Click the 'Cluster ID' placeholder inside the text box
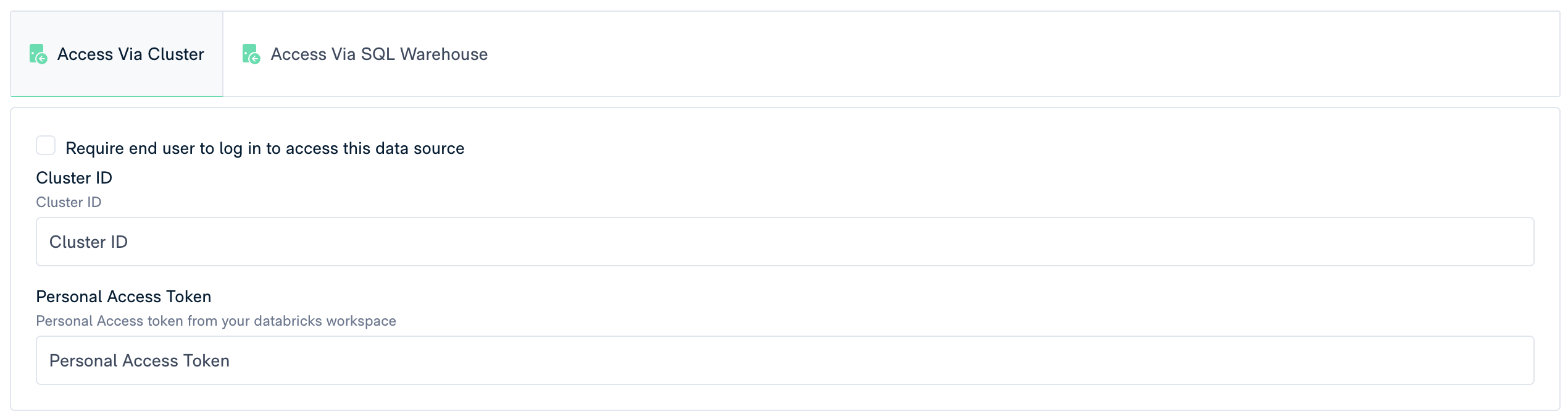1568x419 pixels. [88, 242]
